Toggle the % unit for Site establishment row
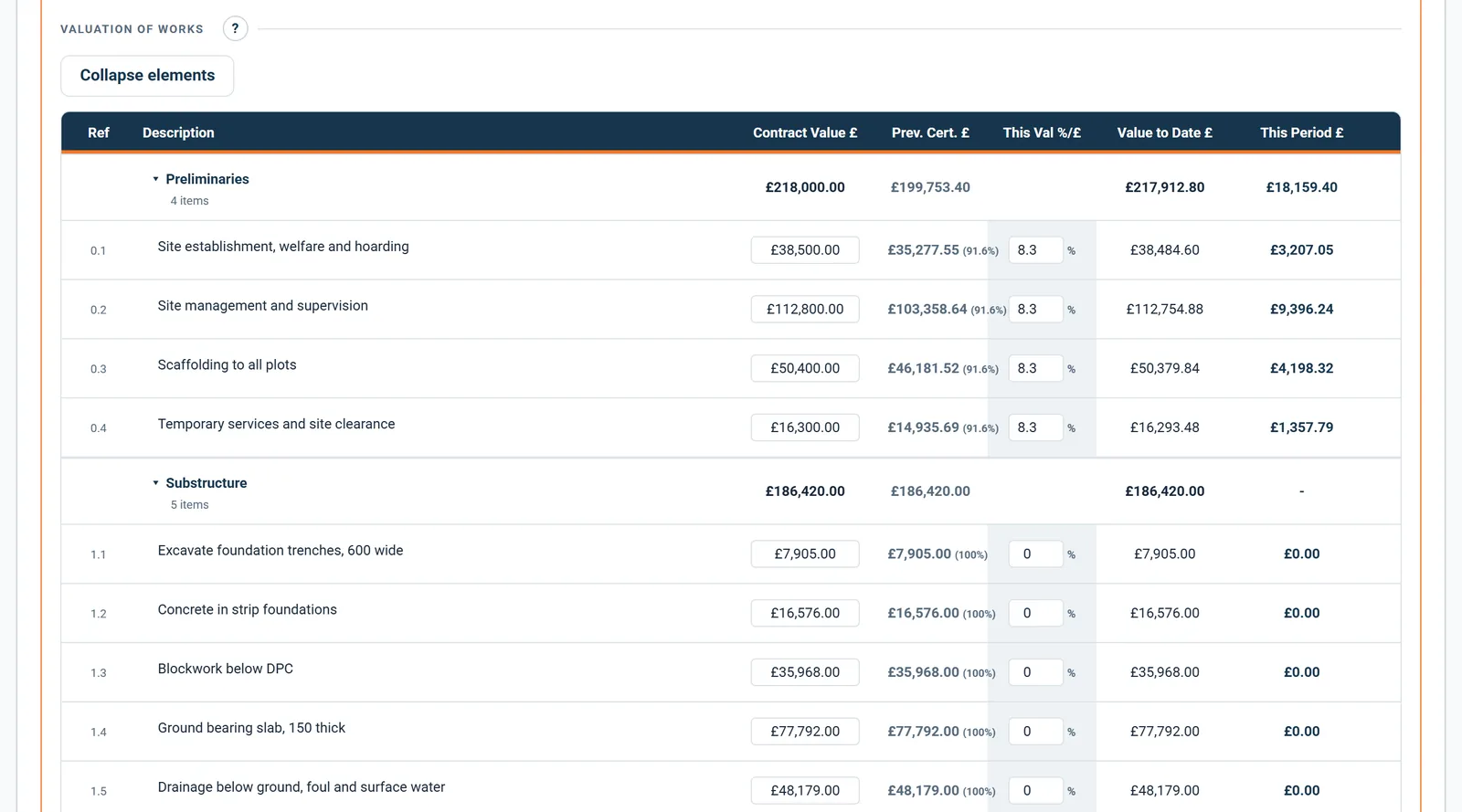 click(x=1072, y=251)
